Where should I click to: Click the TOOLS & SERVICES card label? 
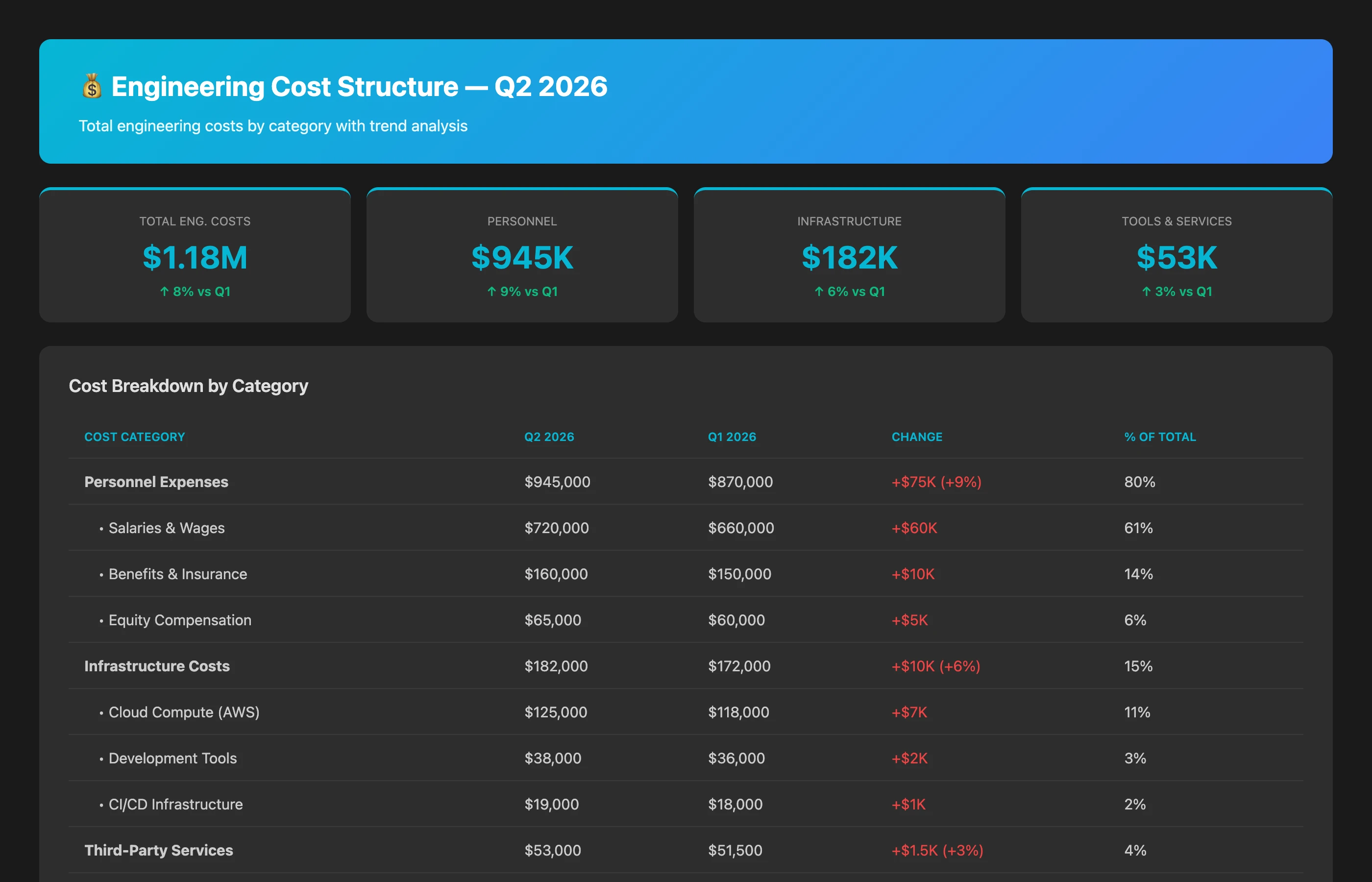(x=1177, y=221)
